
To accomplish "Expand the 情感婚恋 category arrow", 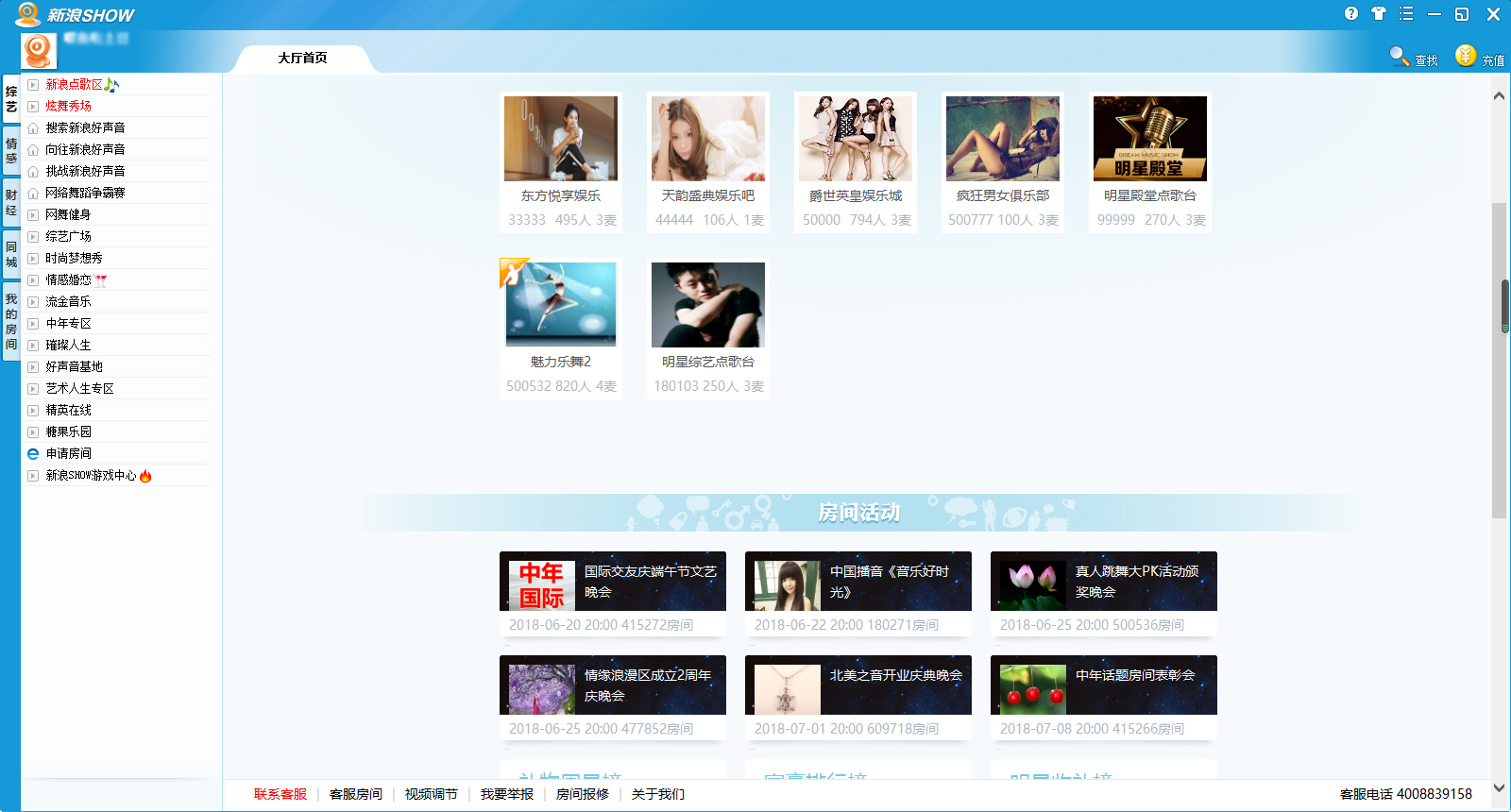I will coord(33,280).
